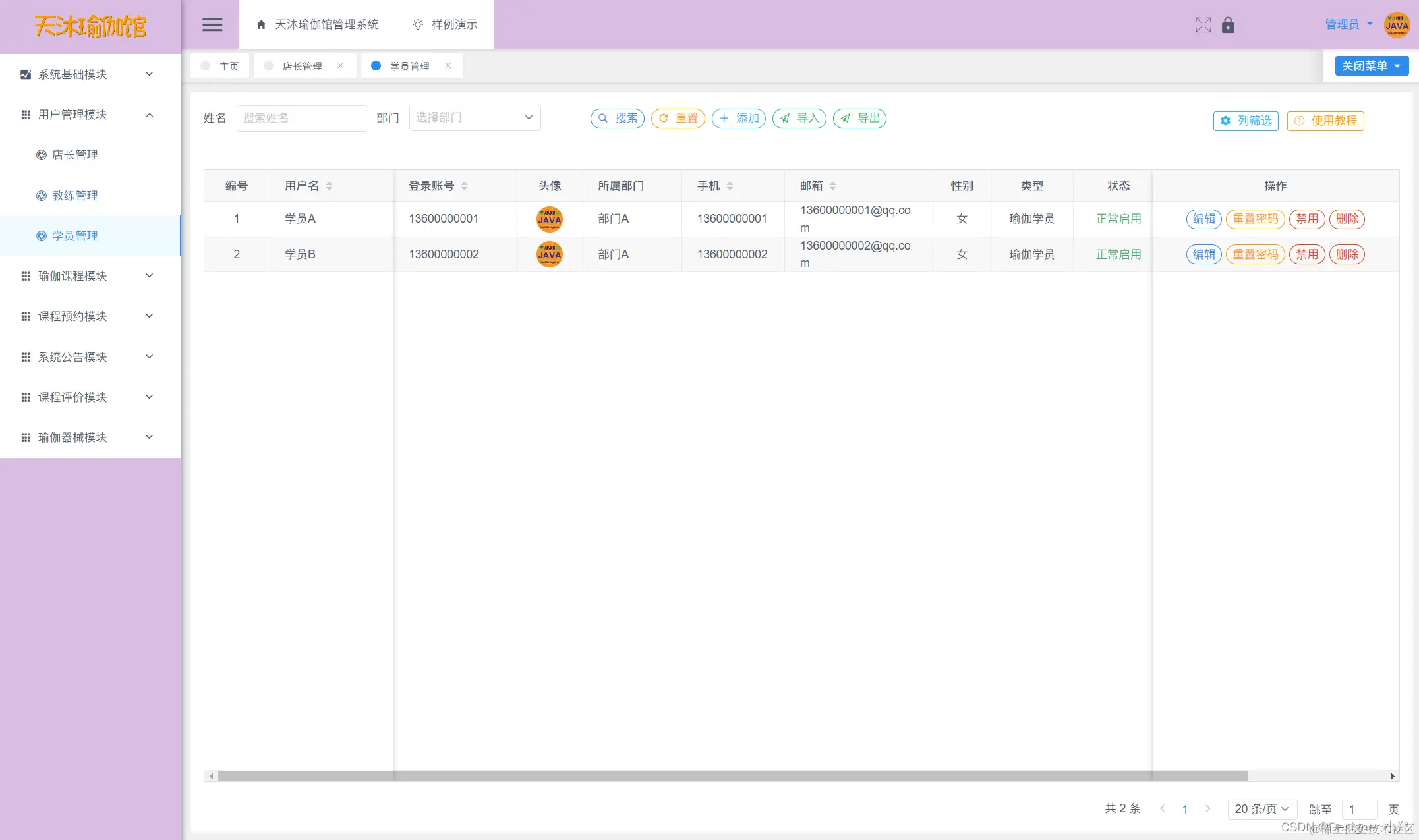Open the 20 条/页 page size dropdown
The height and width of the screenshot is (840, 1419).
pyautogui.click(x=1261, y=809)
